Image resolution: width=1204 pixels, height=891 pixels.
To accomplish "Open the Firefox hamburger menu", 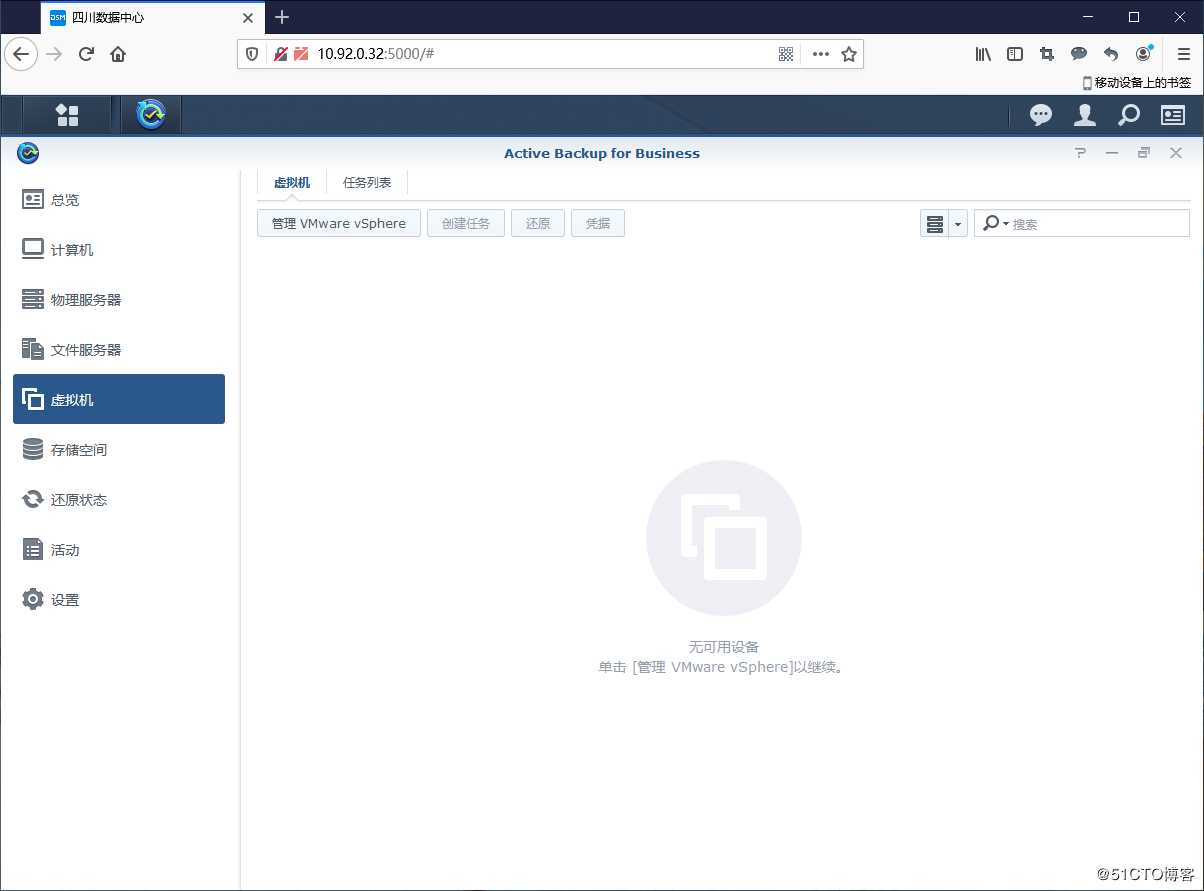I will [x=1184, y=54].
